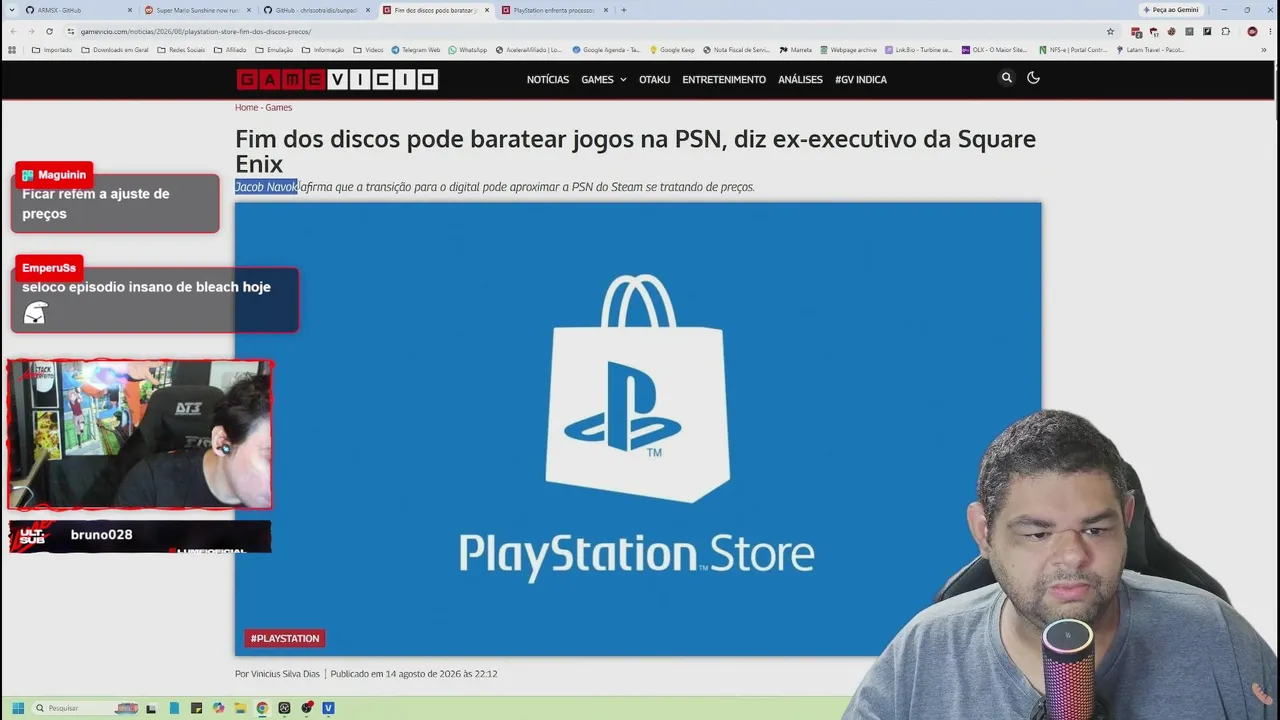The image size is (1280, 720).
Task: Open the Google Agenda bookmark
Action: pos(607,50)
